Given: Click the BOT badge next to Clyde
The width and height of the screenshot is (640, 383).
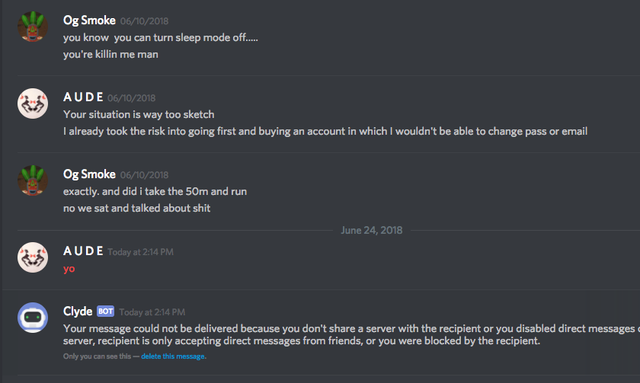Looking at the screenshot, I should tap(105, 311).
